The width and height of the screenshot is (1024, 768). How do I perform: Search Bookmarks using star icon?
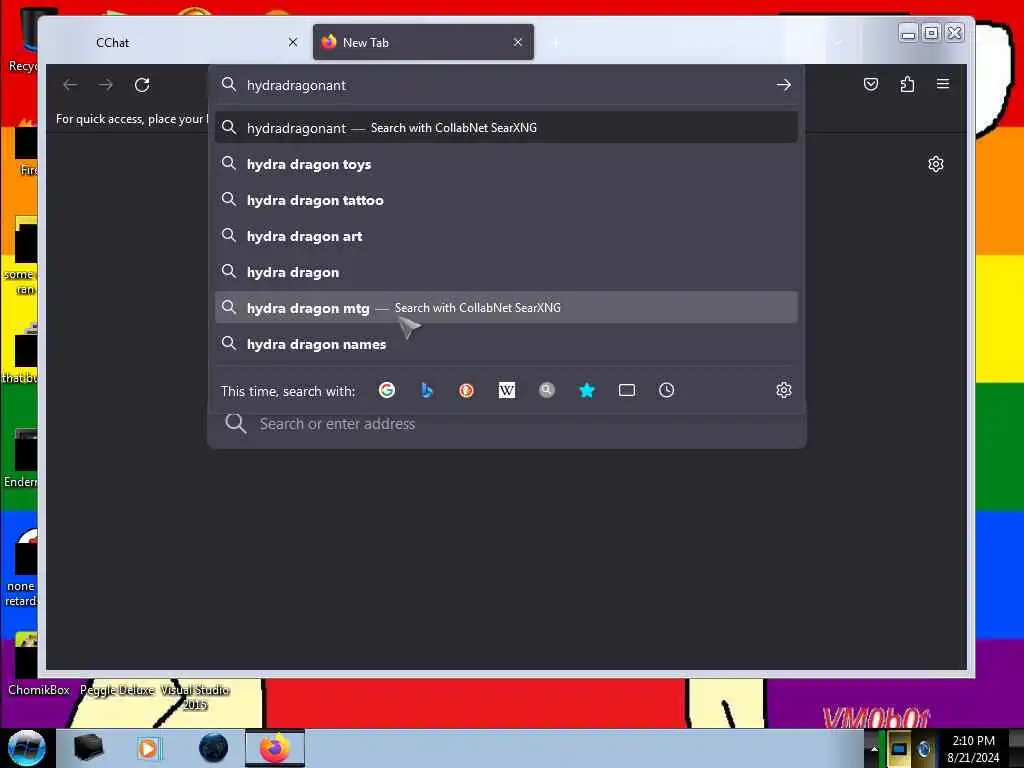(x=586, y=391)
